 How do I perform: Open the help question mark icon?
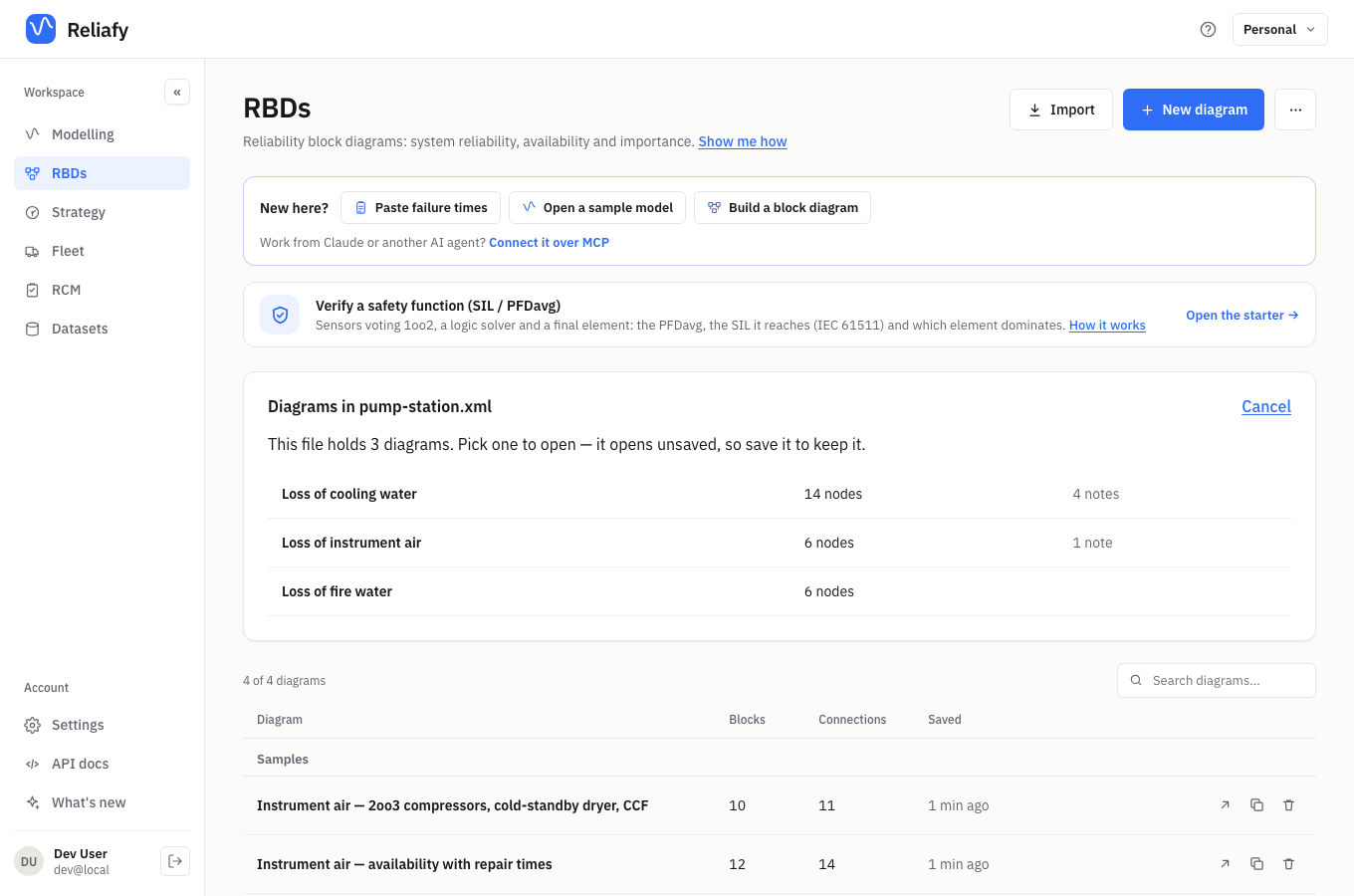(1208, 29)
